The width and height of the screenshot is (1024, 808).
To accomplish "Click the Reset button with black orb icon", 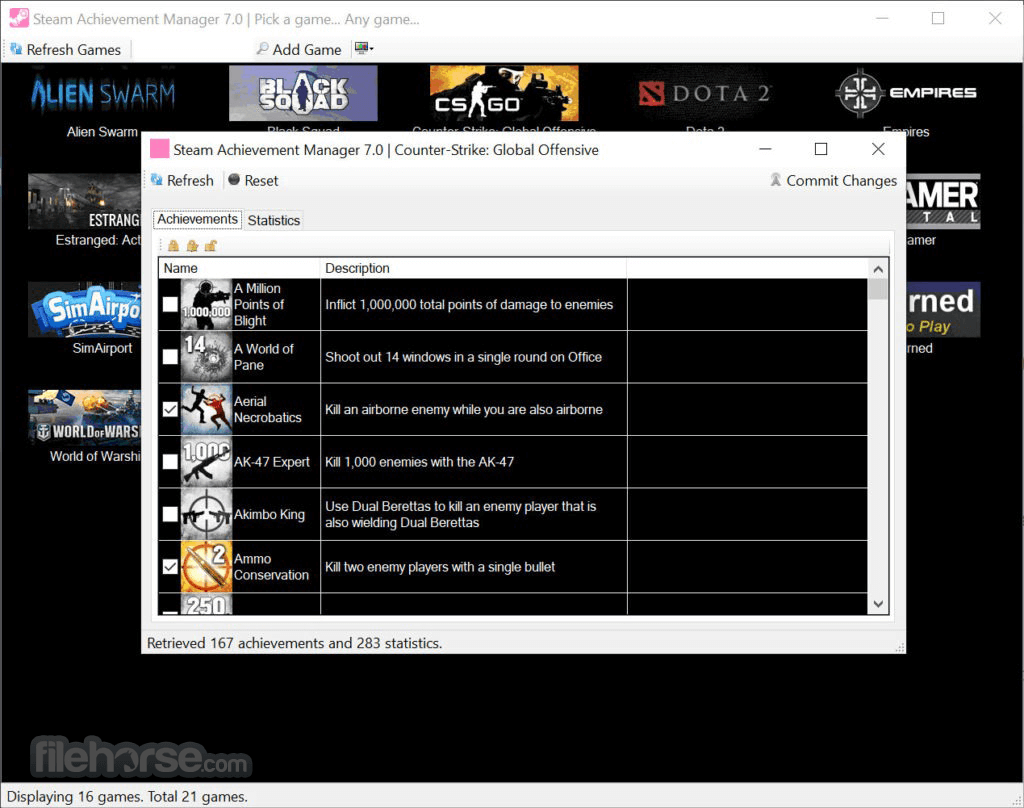I will pos(253,180).
